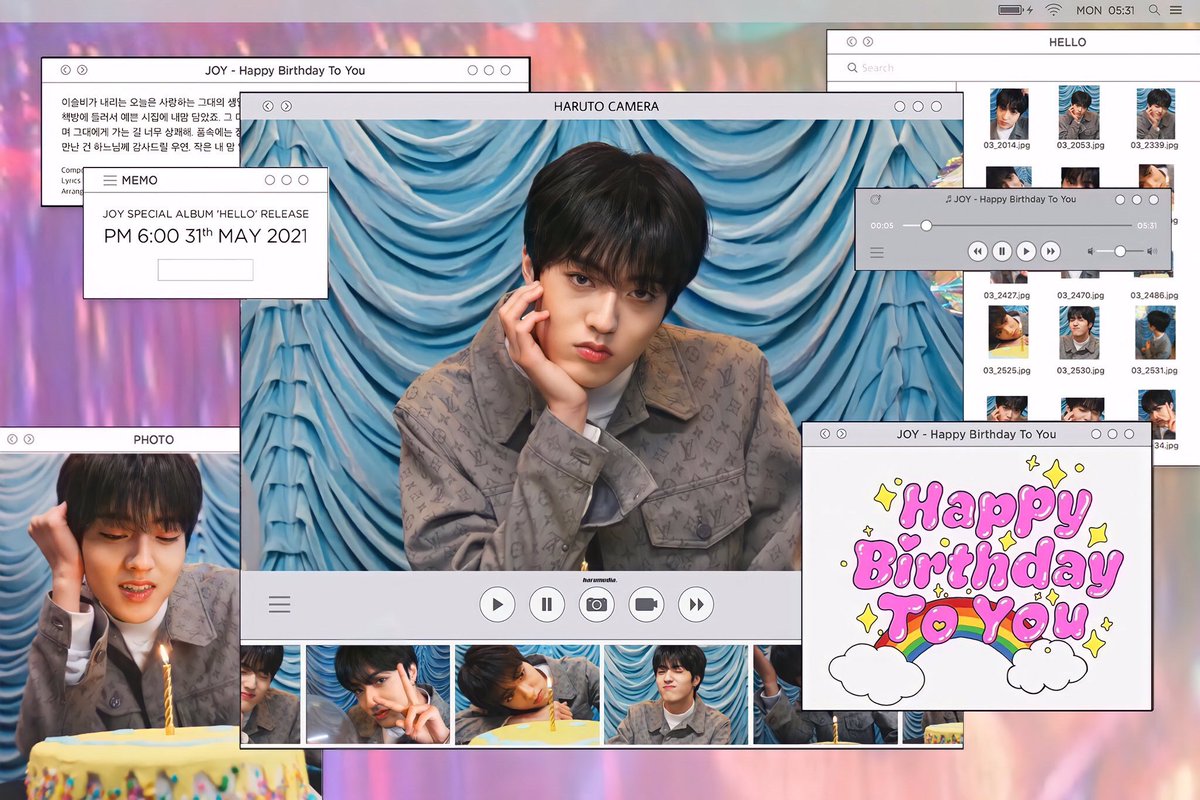
Task: Toggle pause on the camera feed
Action: tap(546, 604)
